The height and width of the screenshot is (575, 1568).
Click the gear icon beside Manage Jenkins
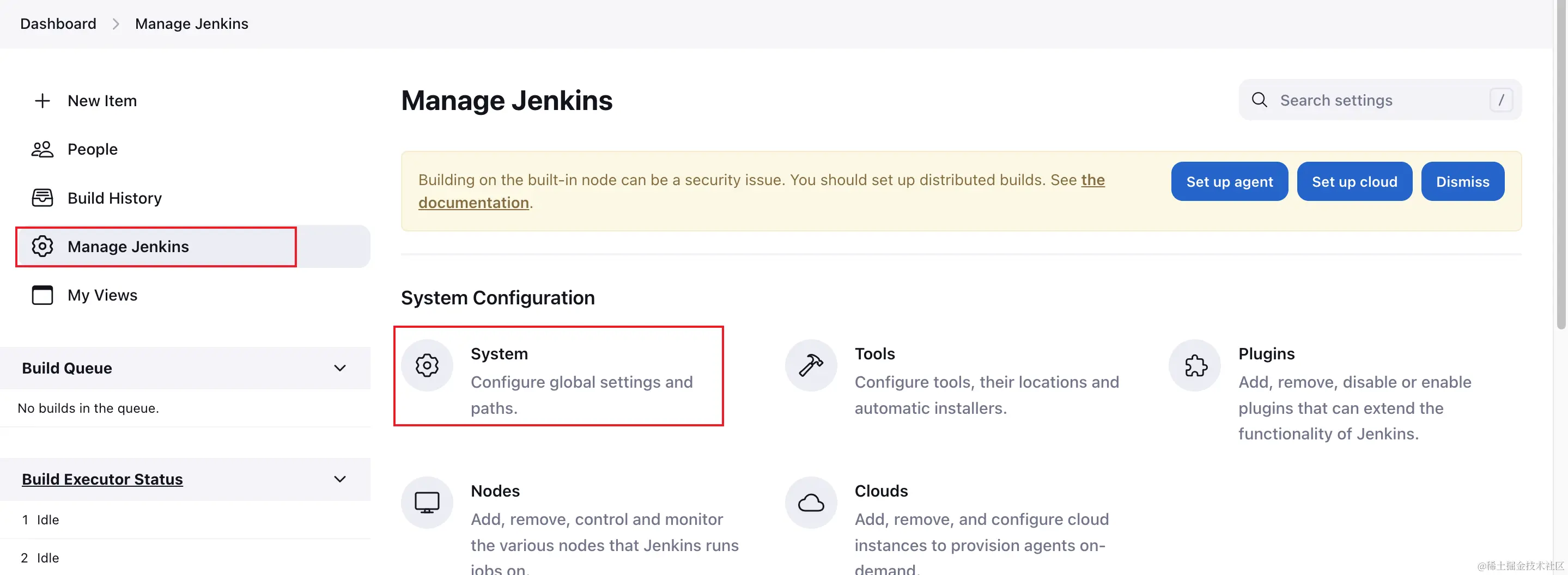[42, 247]
